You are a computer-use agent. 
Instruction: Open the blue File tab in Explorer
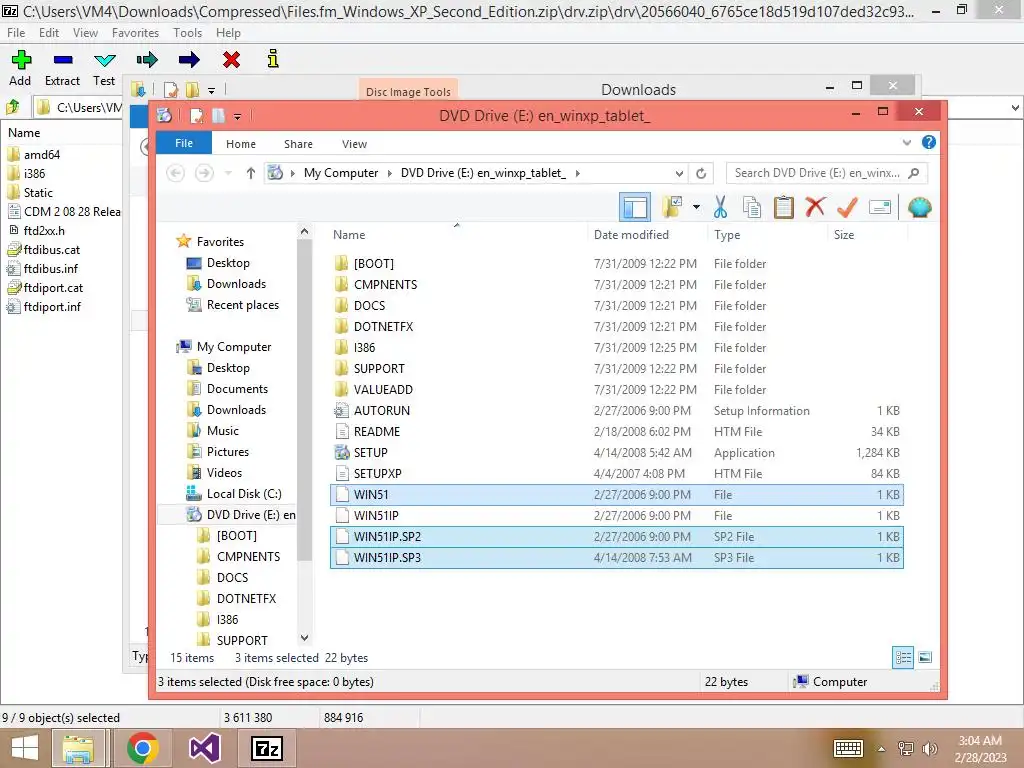(184, 143)
